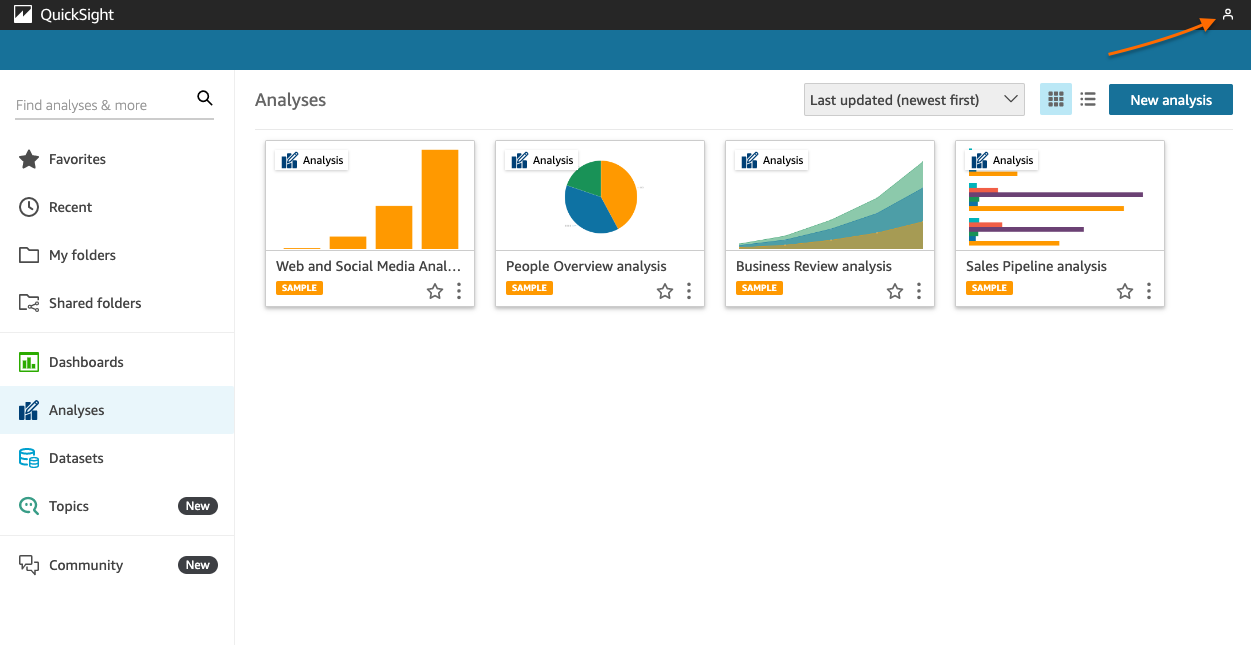Image resolution: width=1251 pixels, height=645 pixels.
Task: Favorite the Business Review analysis star
Action: (895, 291)
